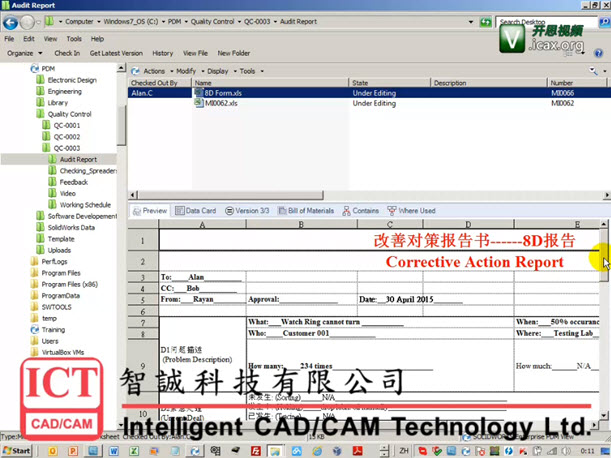Click the search icon in file toolbar

tap(593, 71)
